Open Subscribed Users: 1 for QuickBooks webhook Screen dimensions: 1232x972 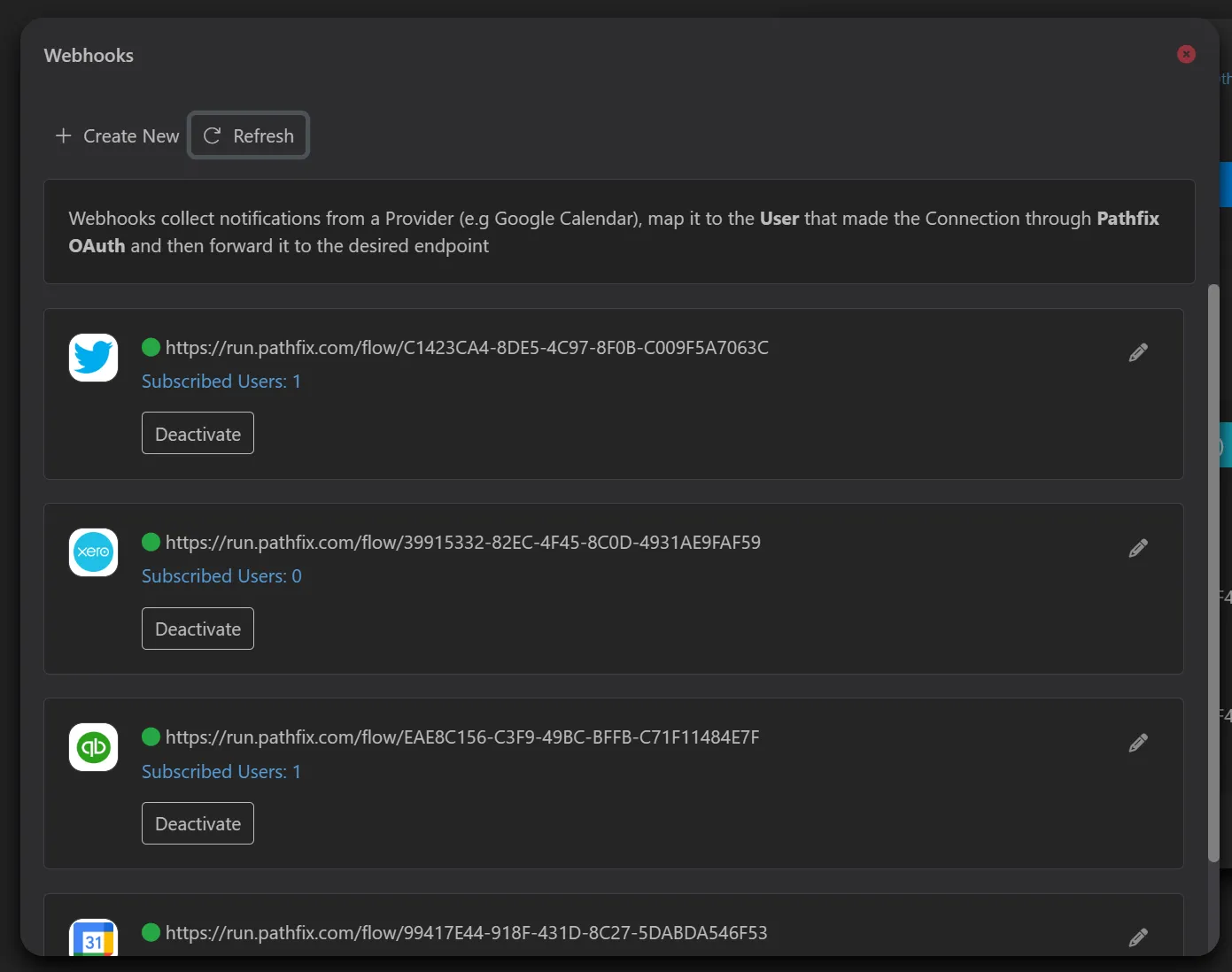tap(221, 772)
